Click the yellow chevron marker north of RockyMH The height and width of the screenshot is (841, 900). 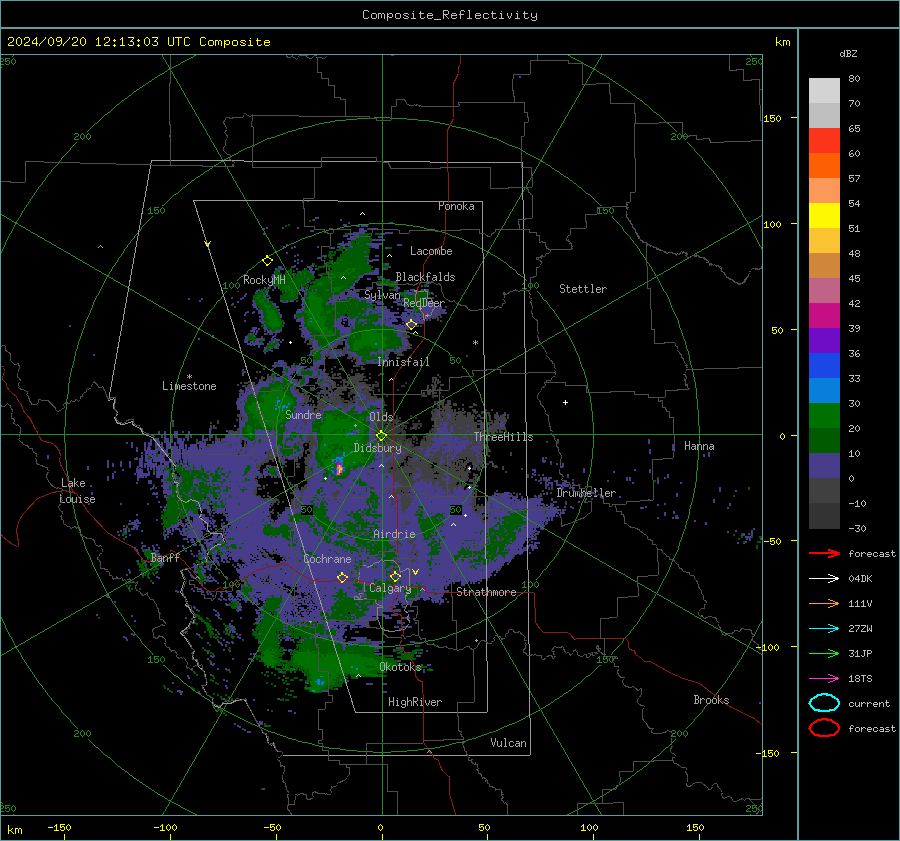(208, 245)
